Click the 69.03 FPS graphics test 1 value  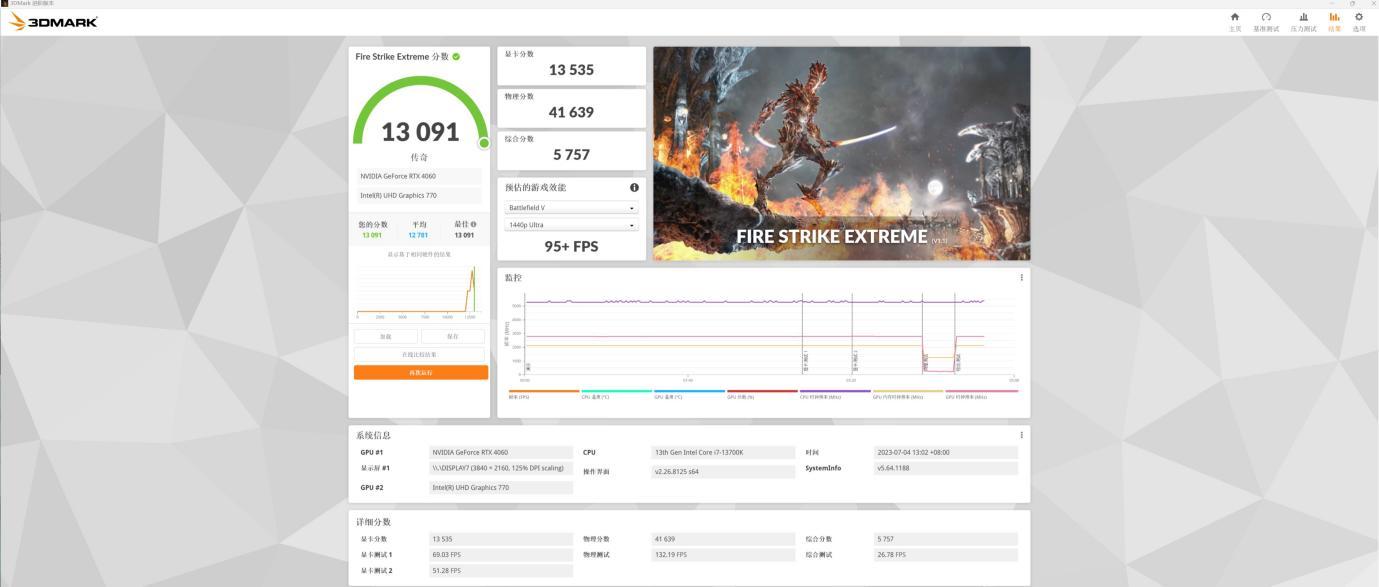click(501, 555)
